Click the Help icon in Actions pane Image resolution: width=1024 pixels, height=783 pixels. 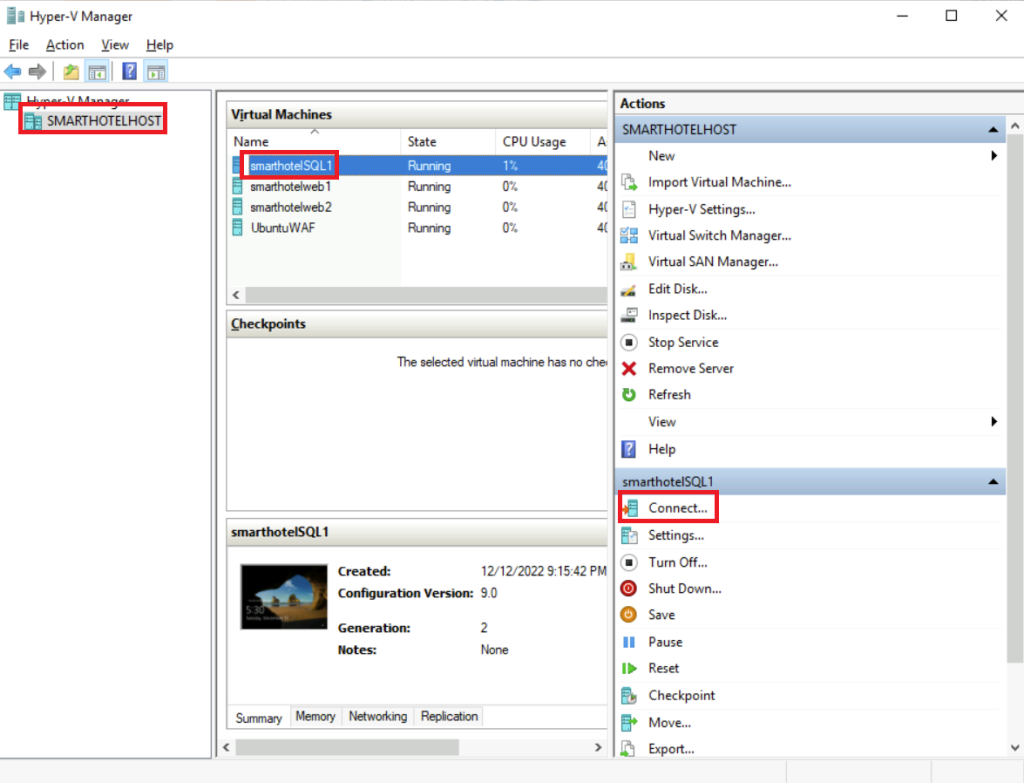click(629, 449)
